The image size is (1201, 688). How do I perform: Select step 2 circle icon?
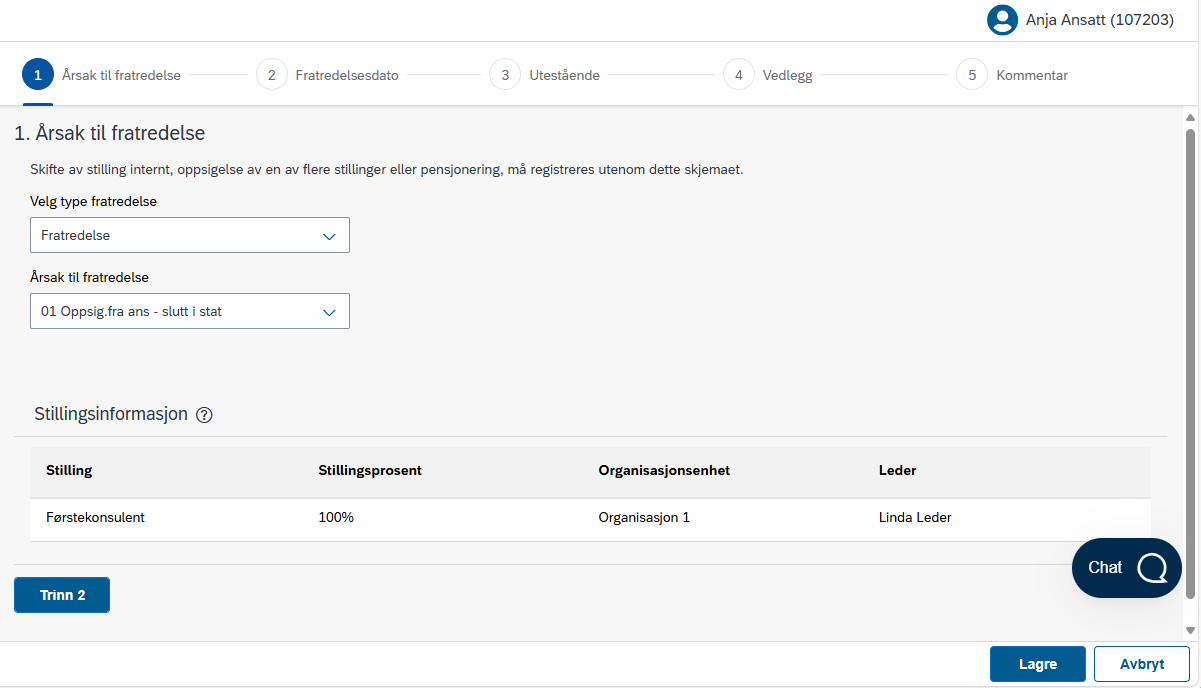click(272, 75)
